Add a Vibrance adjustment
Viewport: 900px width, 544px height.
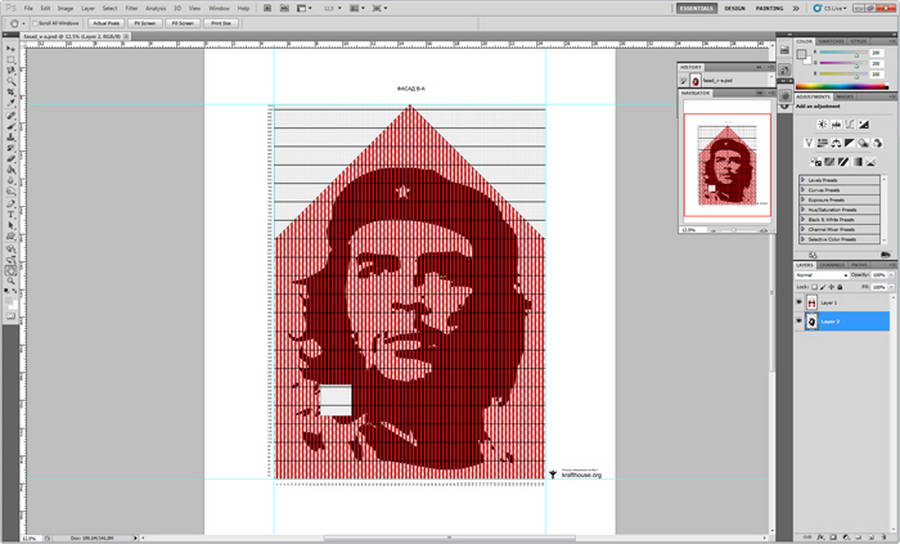click(x=809, y=143)
